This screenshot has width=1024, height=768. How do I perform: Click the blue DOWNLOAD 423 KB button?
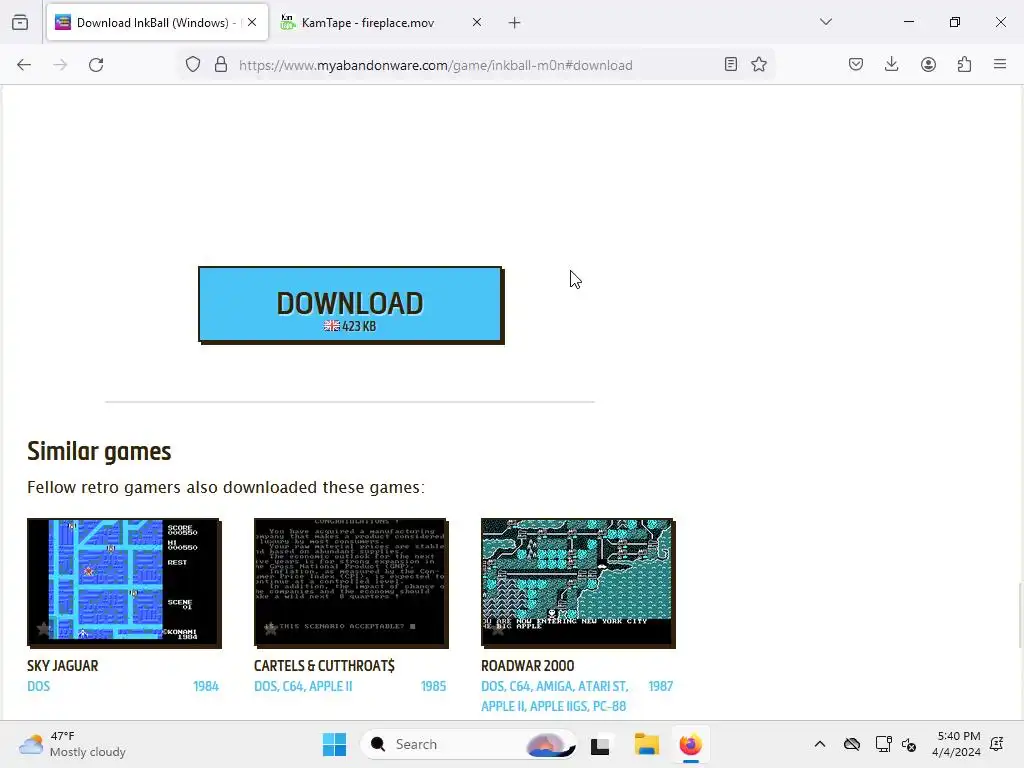click(351, 304)
